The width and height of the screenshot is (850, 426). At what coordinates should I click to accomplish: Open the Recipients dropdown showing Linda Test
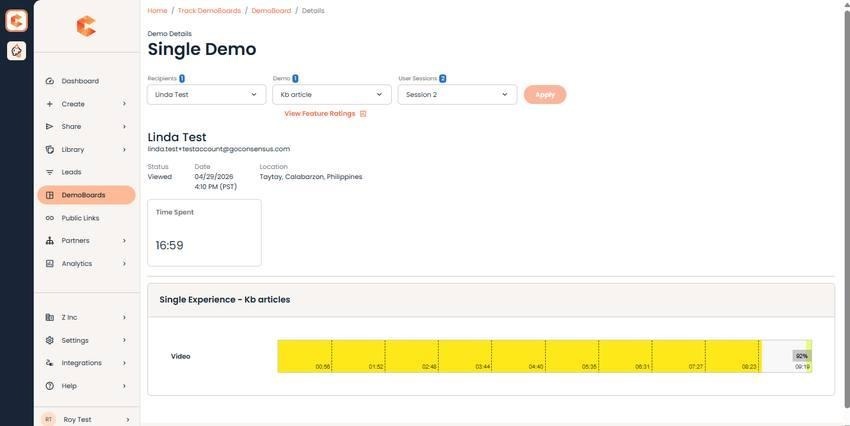click(x=207, y=94)
